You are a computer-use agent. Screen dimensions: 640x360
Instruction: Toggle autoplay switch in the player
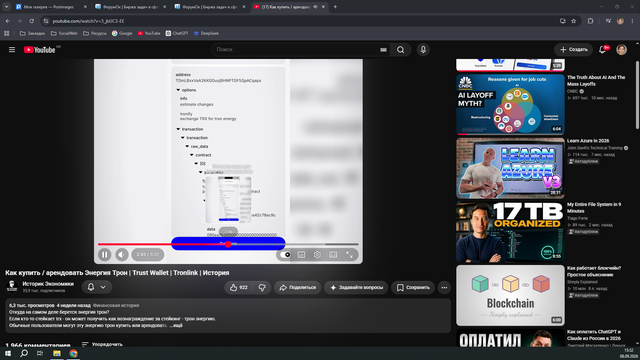tap(285, 255)
